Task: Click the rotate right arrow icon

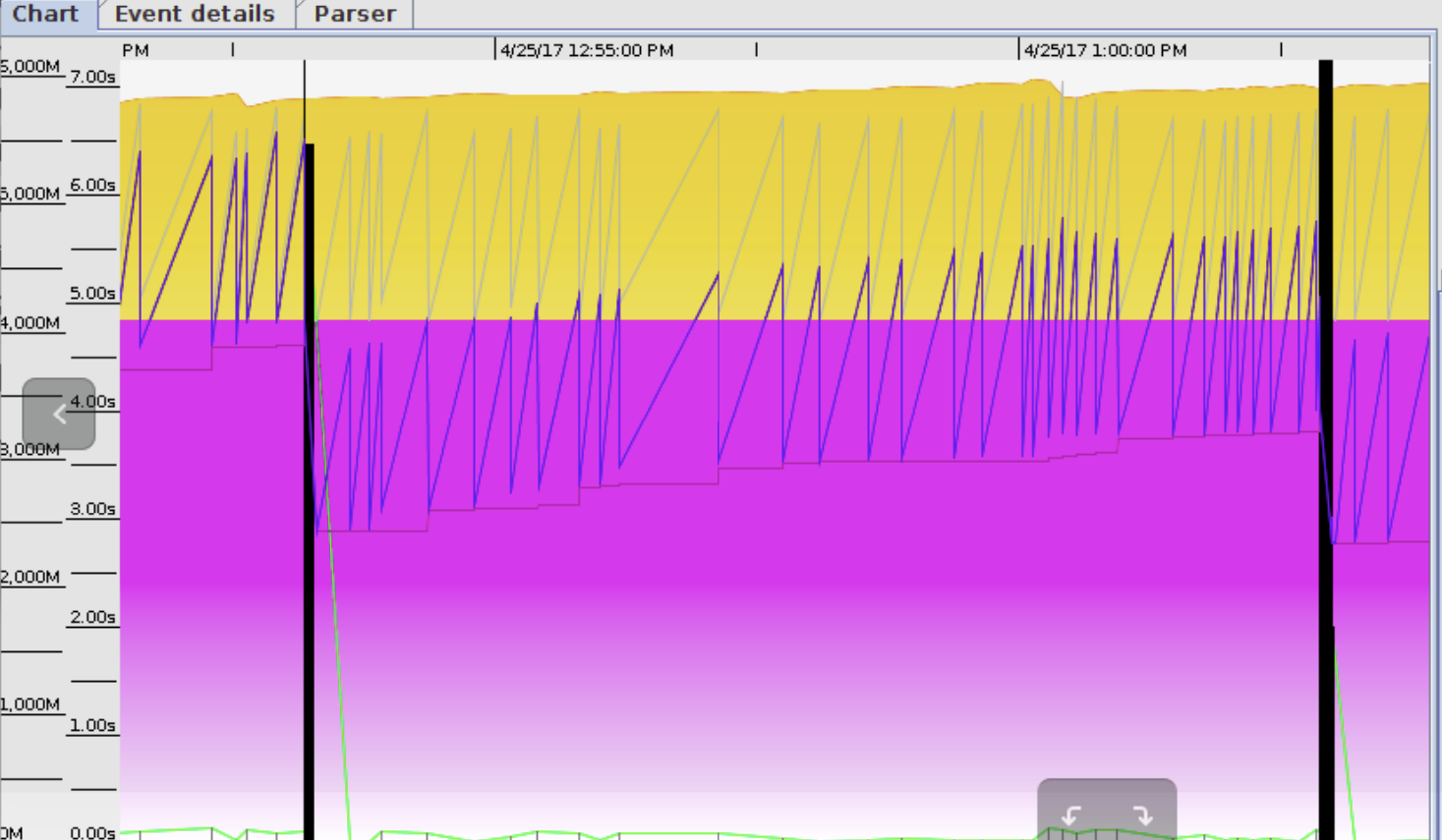Action: [1142, 815]
